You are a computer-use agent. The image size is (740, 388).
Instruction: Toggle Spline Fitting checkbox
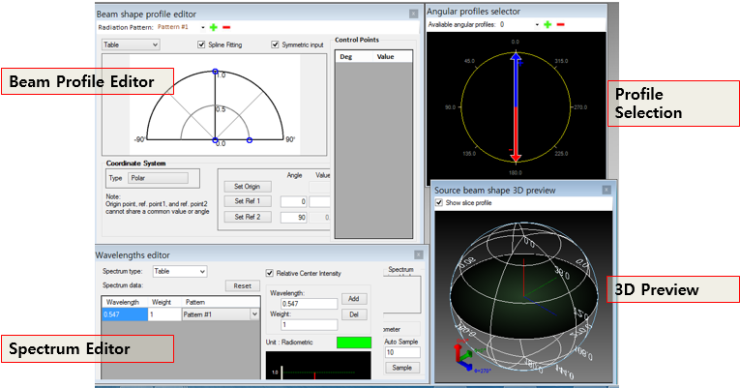202,44
